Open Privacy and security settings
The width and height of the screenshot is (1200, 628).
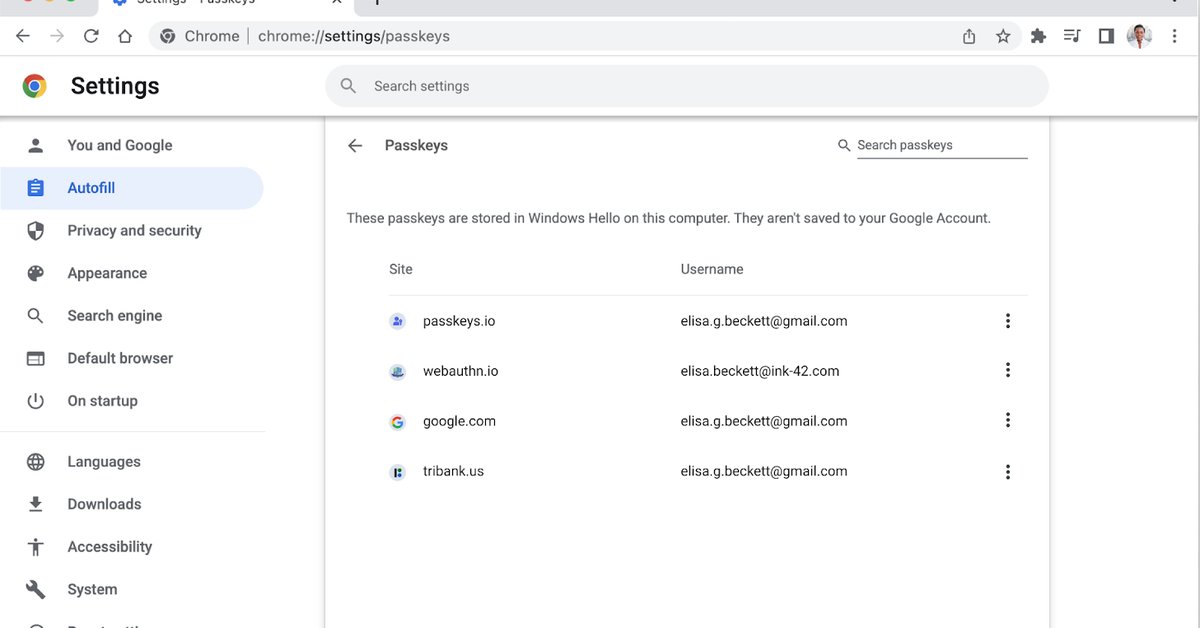pos(132,230)
